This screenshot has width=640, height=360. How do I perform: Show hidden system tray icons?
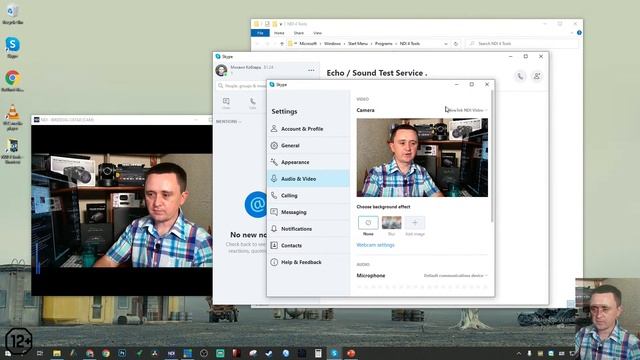pos(519,353)
